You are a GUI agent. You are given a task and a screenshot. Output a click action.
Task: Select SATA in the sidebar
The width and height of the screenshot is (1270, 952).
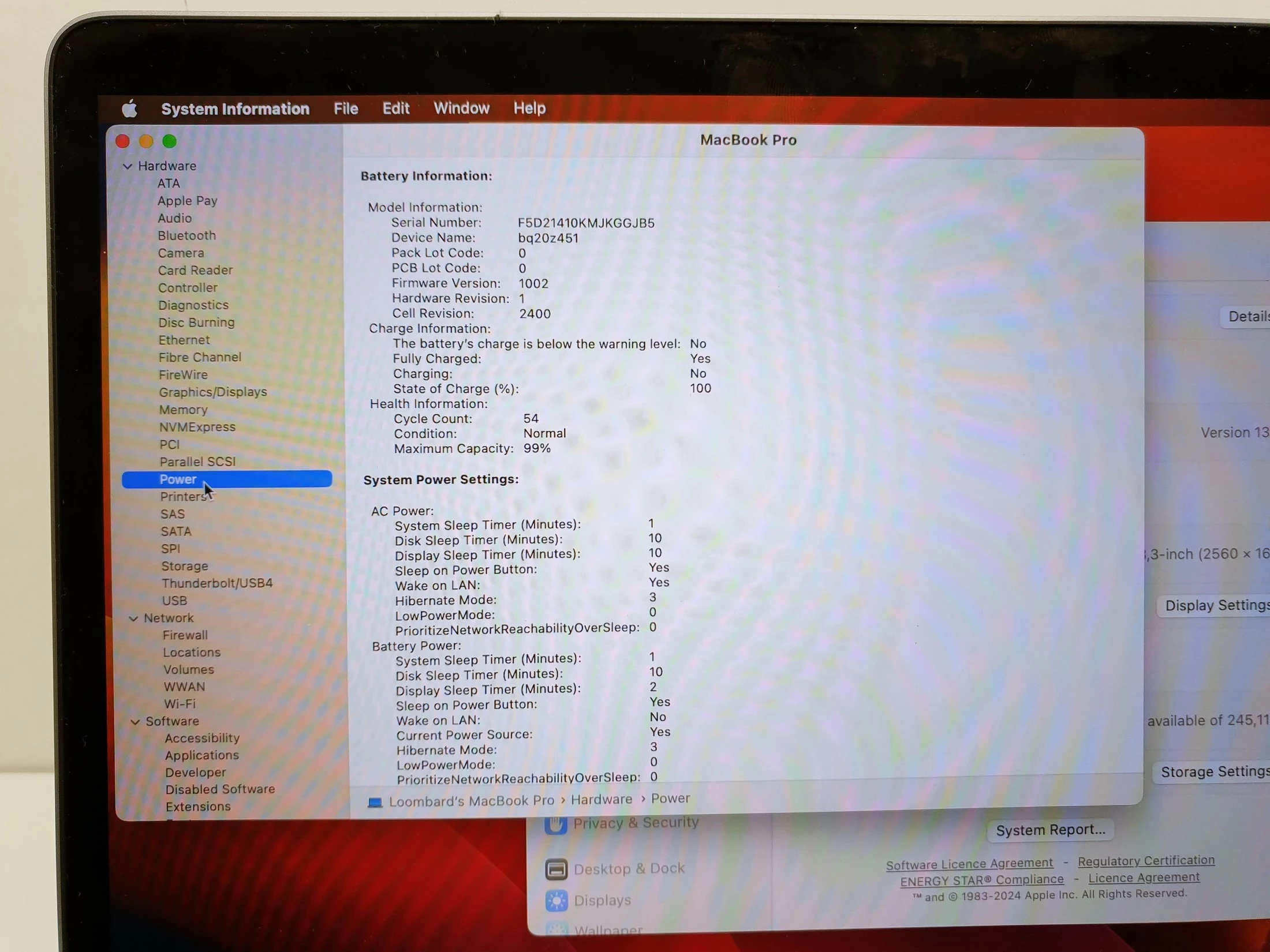point(176,531)
